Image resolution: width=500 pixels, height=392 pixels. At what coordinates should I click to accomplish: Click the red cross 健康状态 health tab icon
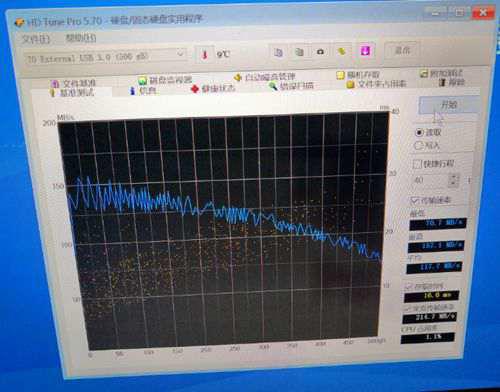(x=195, y=89)
